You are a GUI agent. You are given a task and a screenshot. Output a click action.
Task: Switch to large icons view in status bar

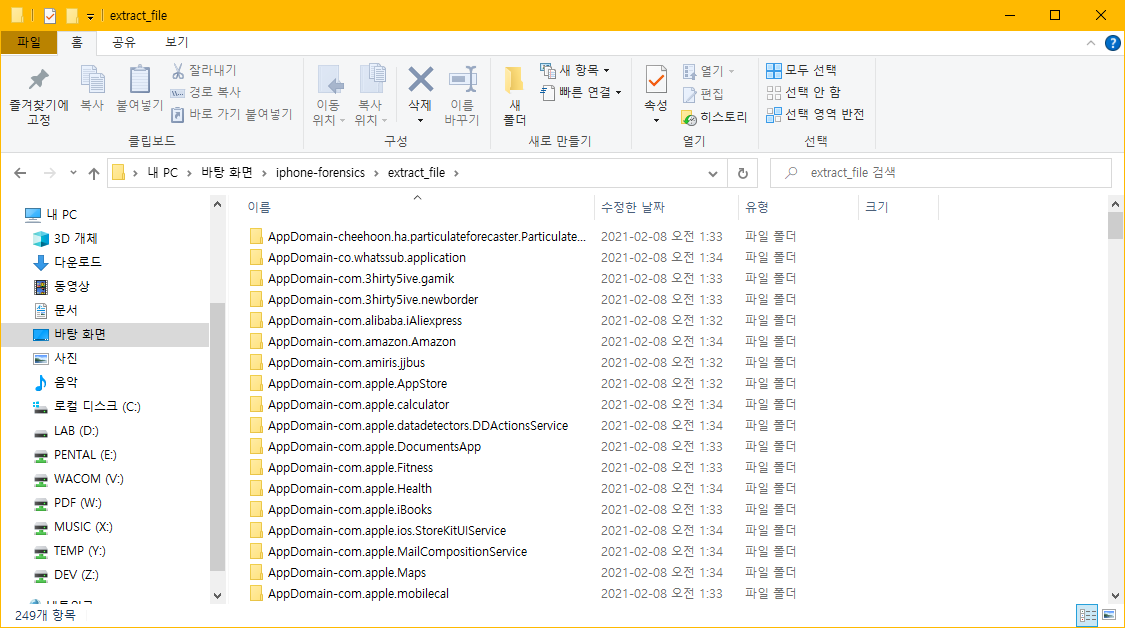click(1109, 615)
